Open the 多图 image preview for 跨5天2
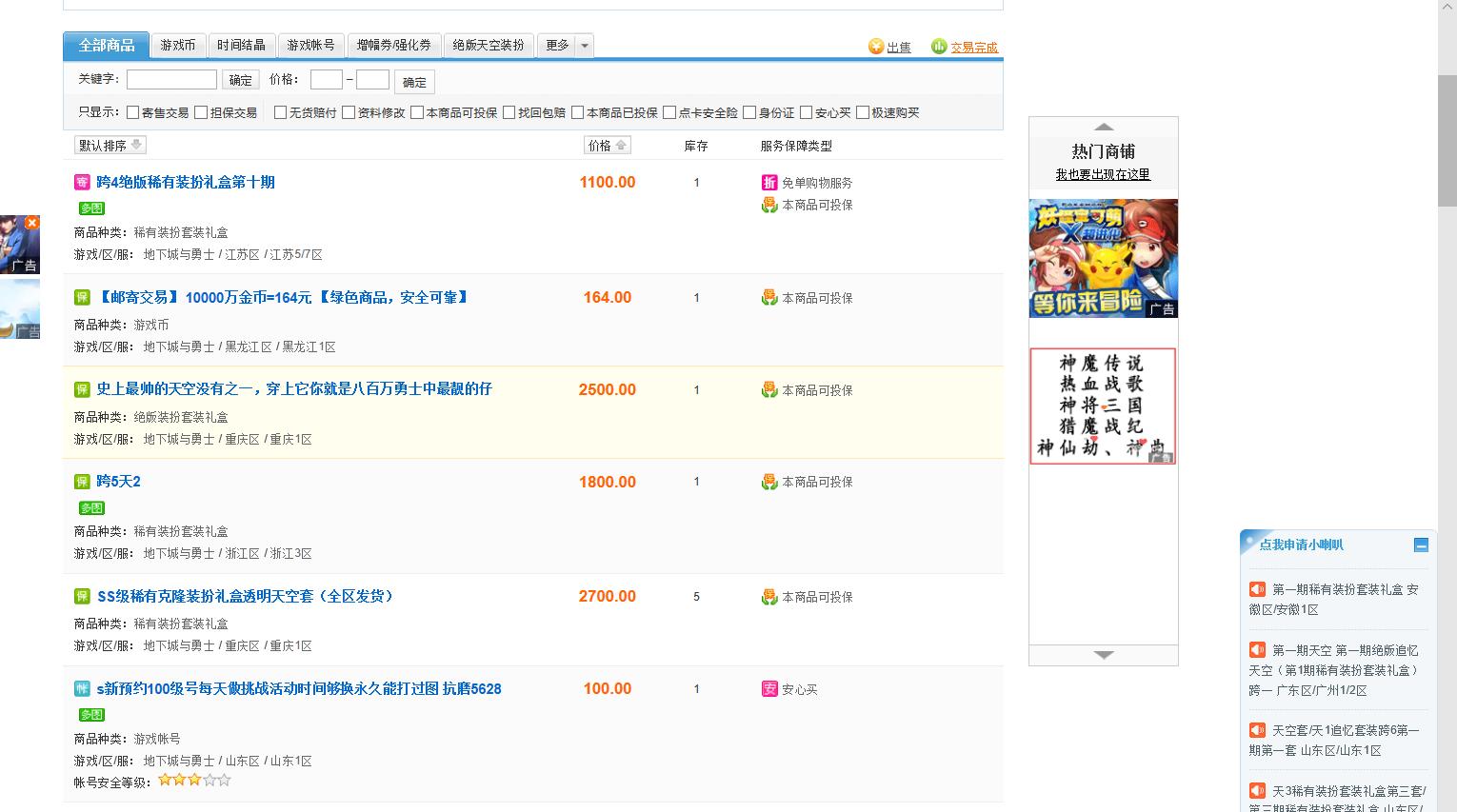The height and width of the screenshot is (812, 1457). click(x=90, y=507)
